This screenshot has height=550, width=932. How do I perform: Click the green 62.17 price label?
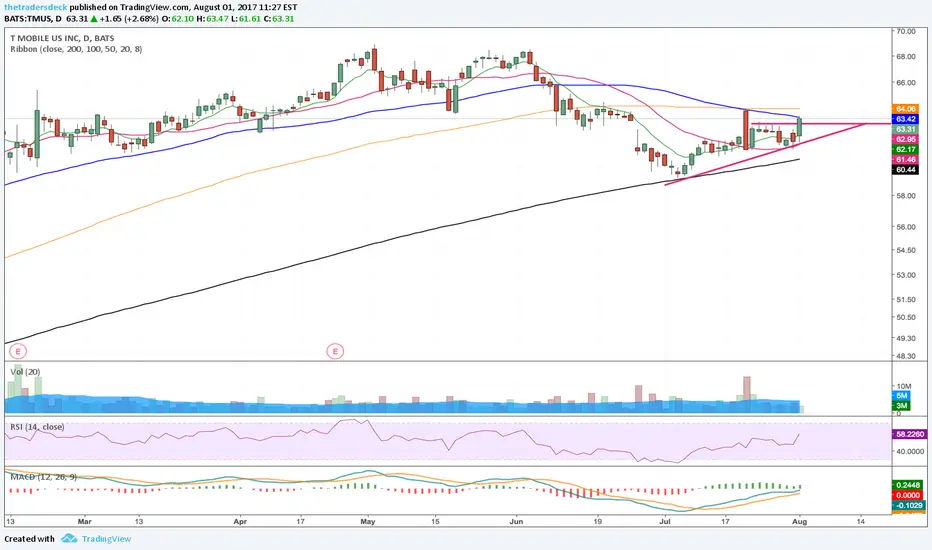(905, 149)
